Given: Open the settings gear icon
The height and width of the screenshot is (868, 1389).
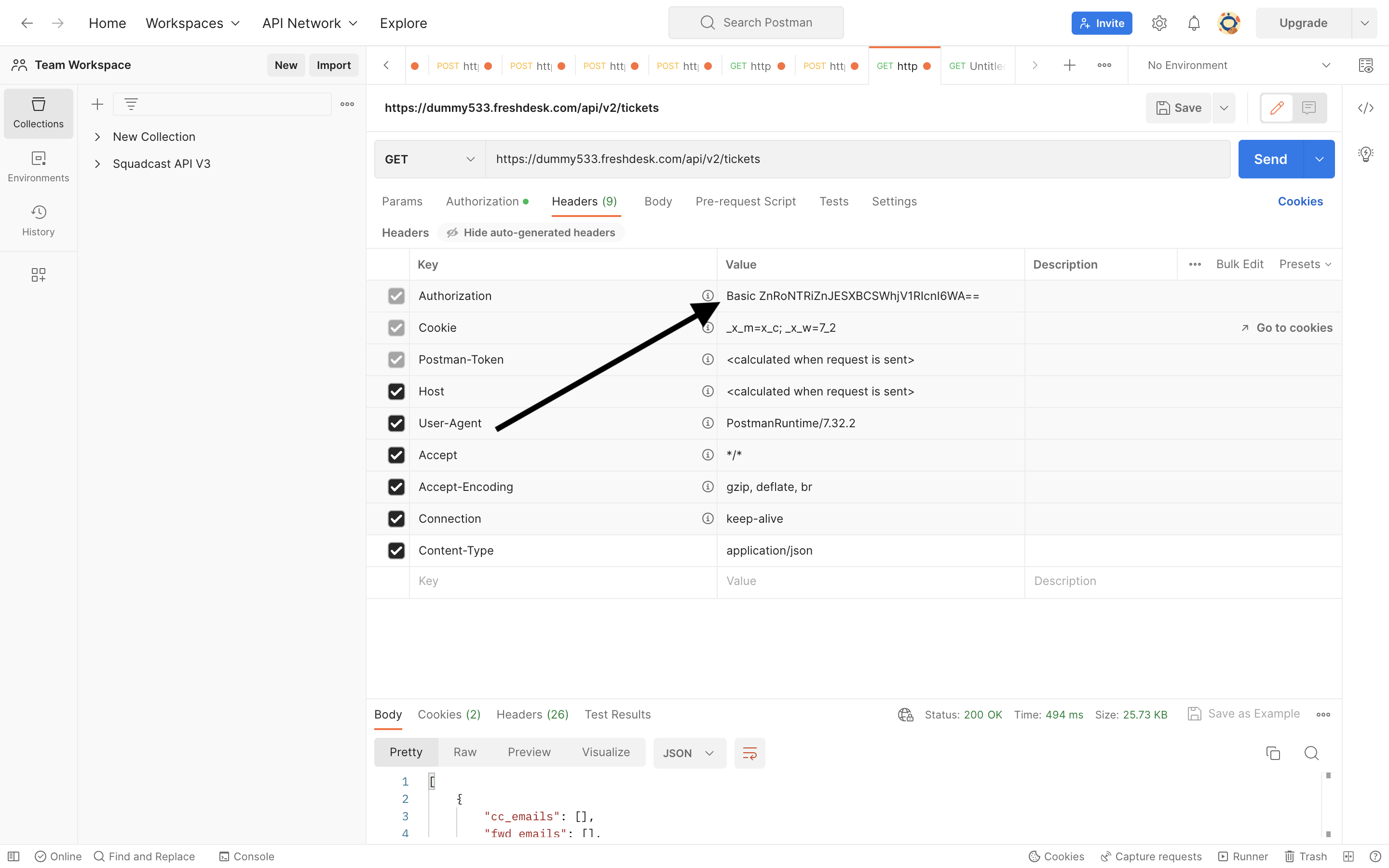Looking at the screenshot, I should click(x=1159, y=23).
